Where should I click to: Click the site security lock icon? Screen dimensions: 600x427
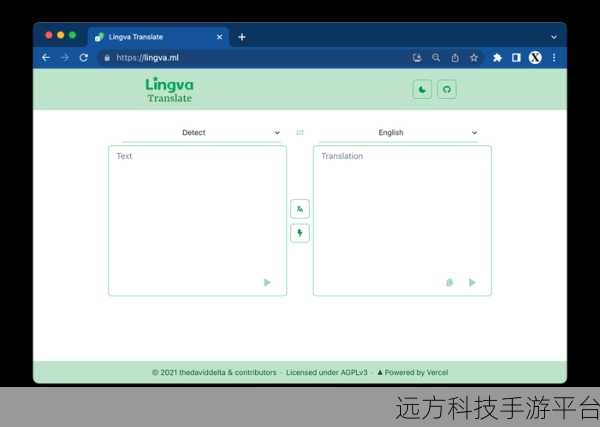(107, 58)
